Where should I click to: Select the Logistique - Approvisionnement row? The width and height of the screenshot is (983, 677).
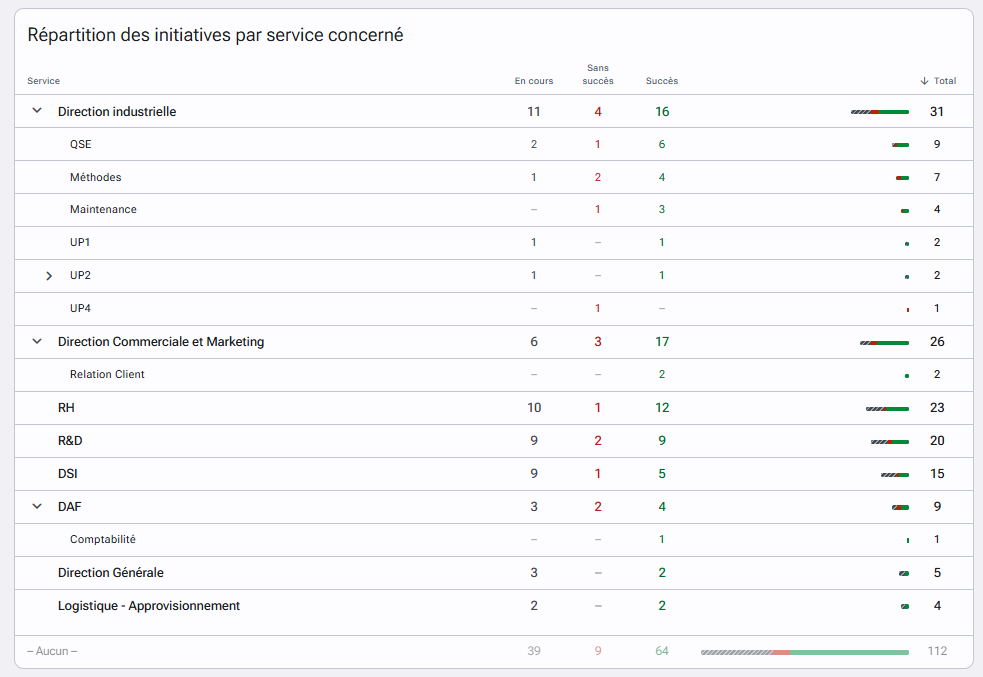(x=494, y=606)
